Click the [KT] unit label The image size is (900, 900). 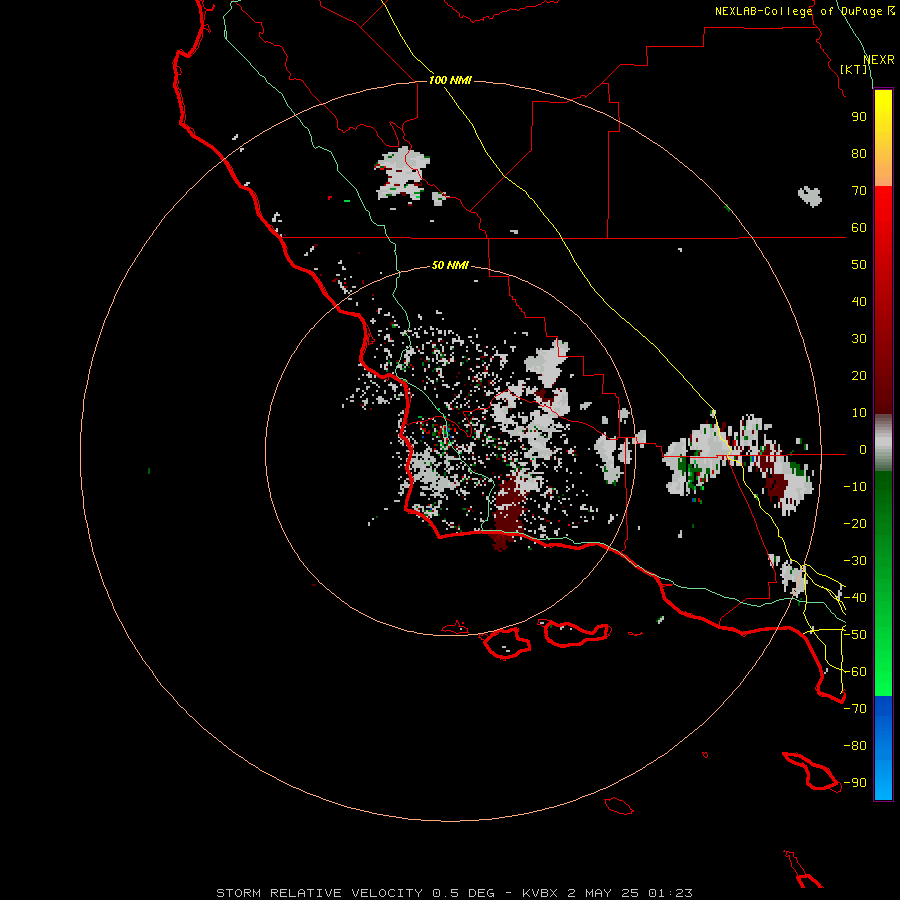coord(854,69)
